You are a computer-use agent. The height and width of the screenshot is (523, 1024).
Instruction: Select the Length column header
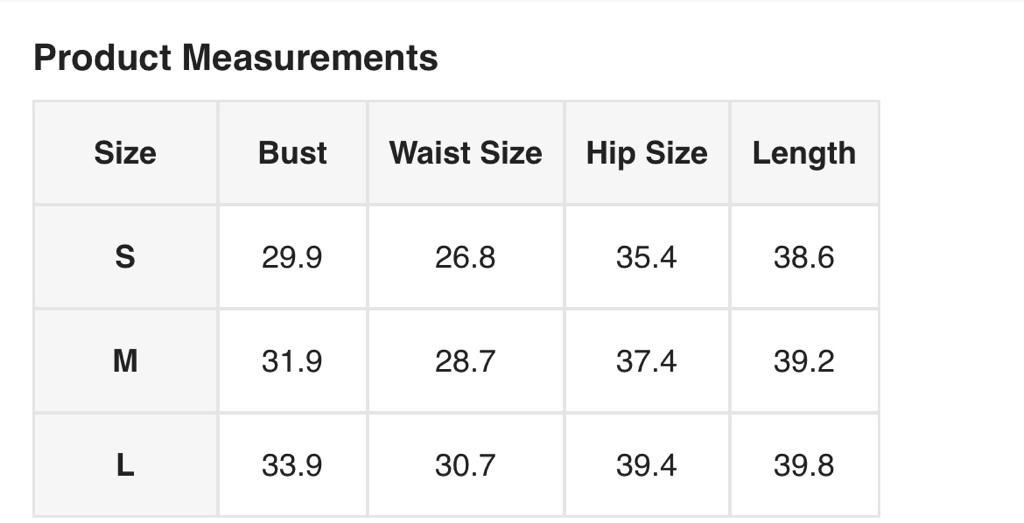click(x=804, y=153)
